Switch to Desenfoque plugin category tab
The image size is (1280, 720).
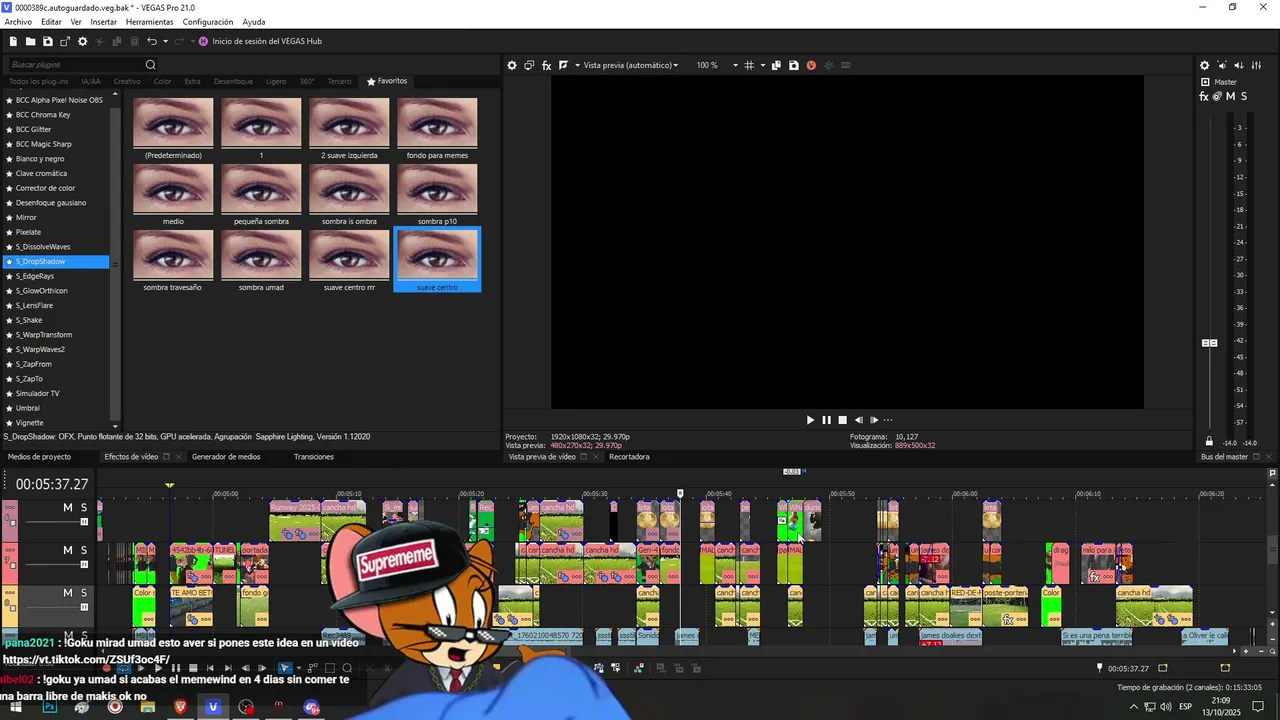(233, 81)
